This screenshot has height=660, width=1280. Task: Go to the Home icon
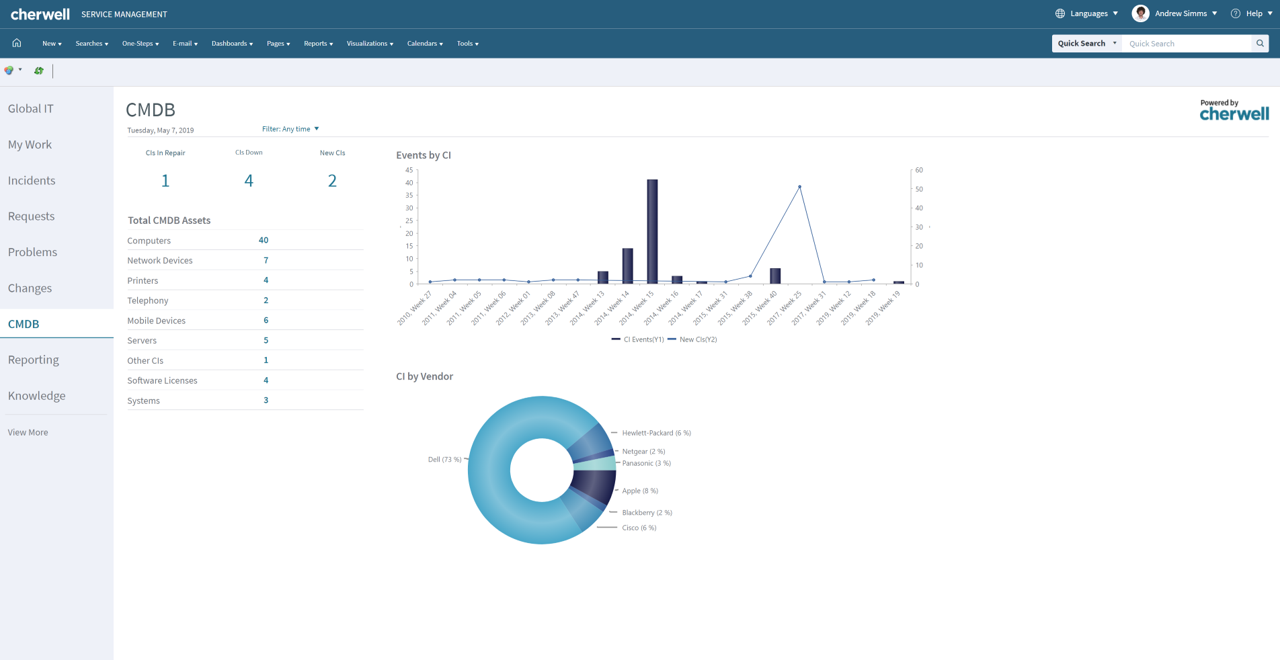click(16, 43)
